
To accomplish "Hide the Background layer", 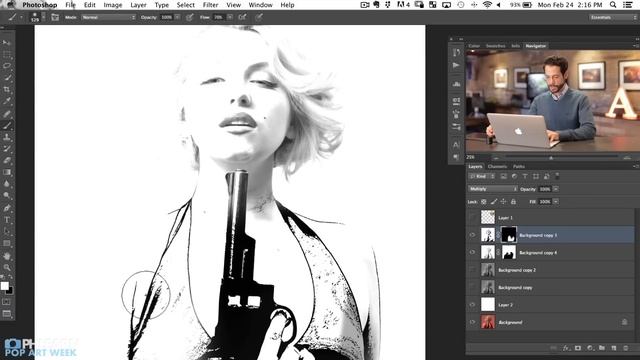I will click(473, 322).
